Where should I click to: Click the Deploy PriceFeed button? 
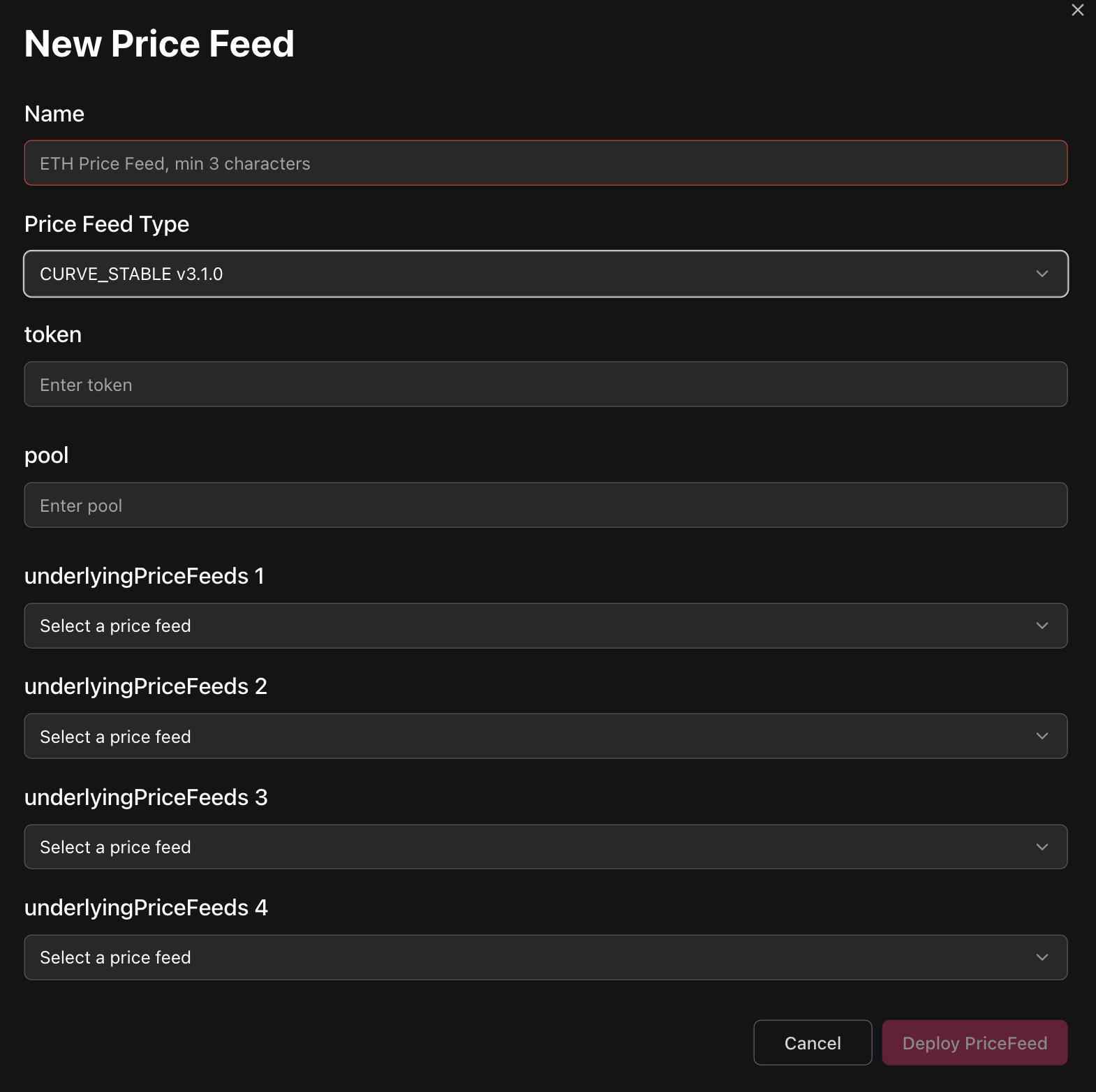point(974,1042)
